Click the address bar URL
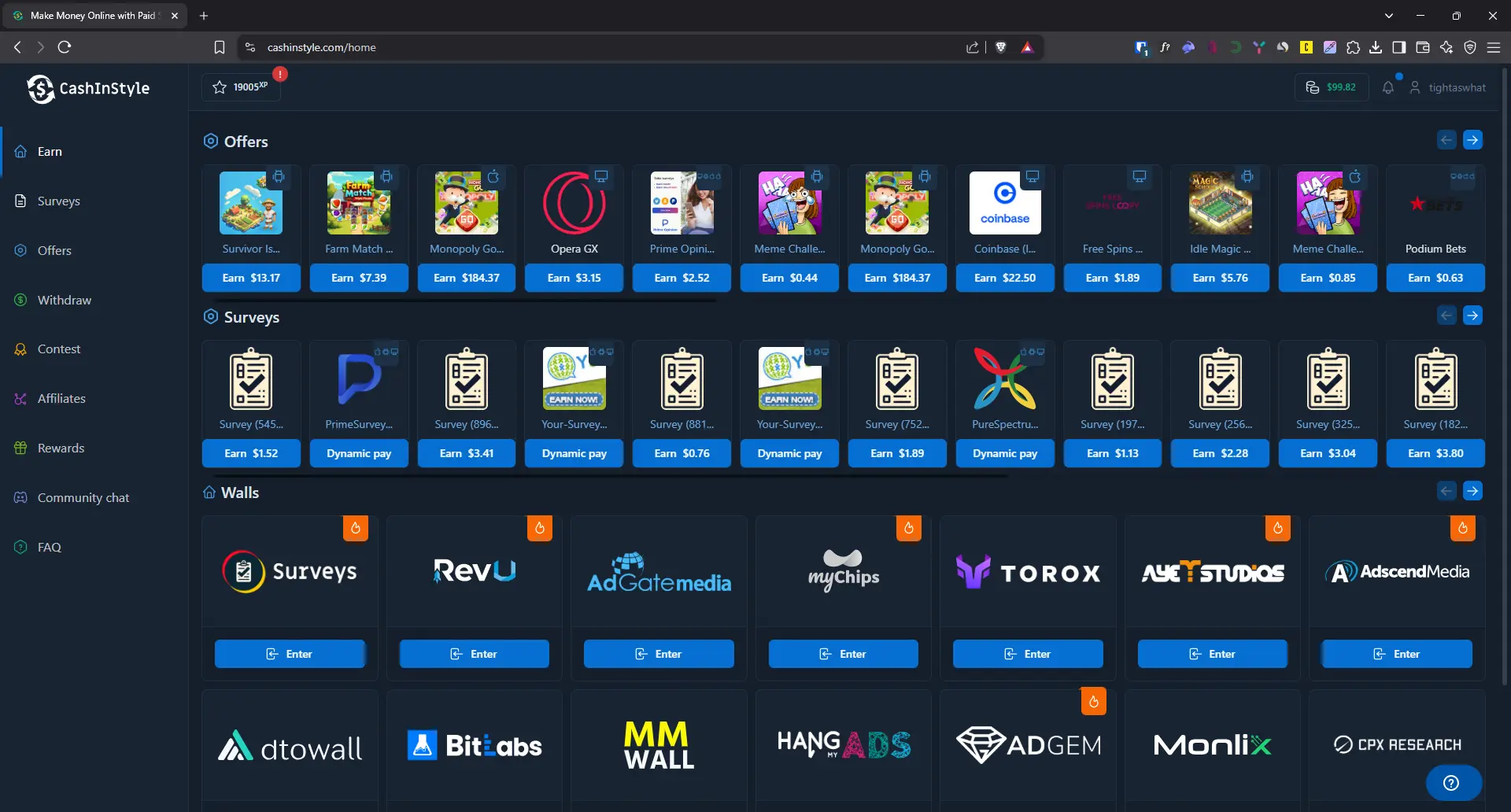This screenshot has width=1511, height=812. pos(321,47)
